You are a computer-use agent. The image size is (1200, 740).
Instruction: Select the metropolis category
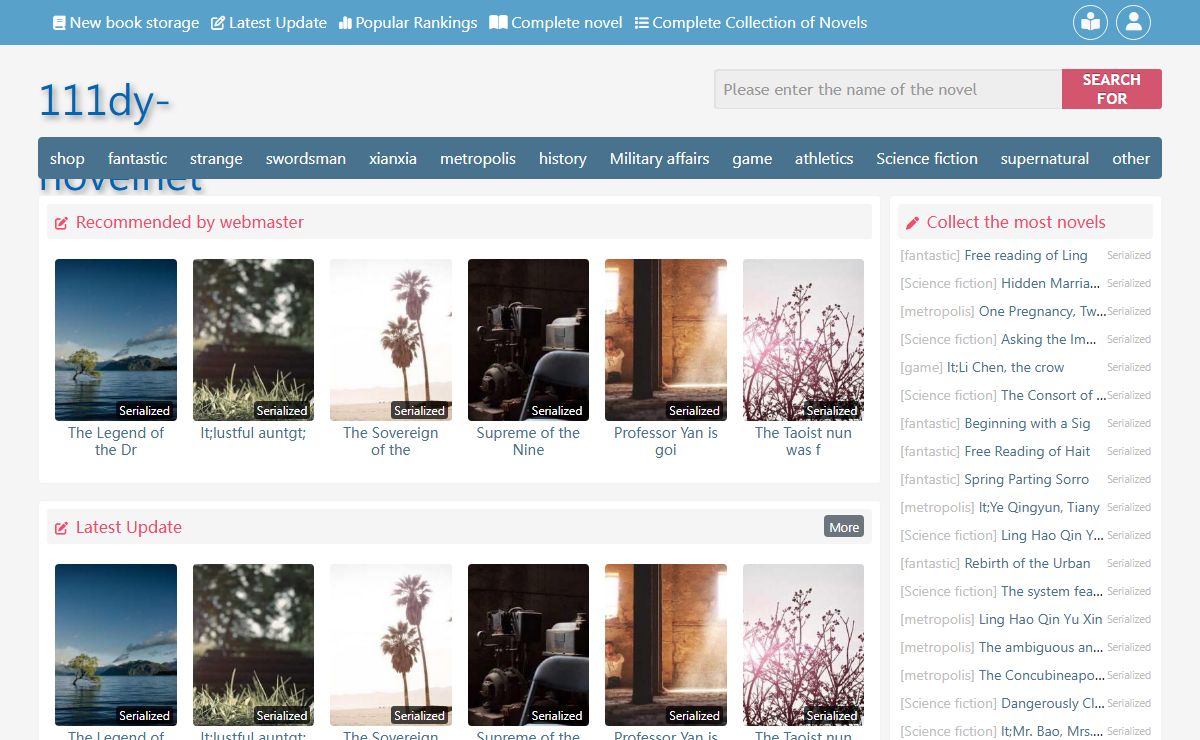pos(478,158)
